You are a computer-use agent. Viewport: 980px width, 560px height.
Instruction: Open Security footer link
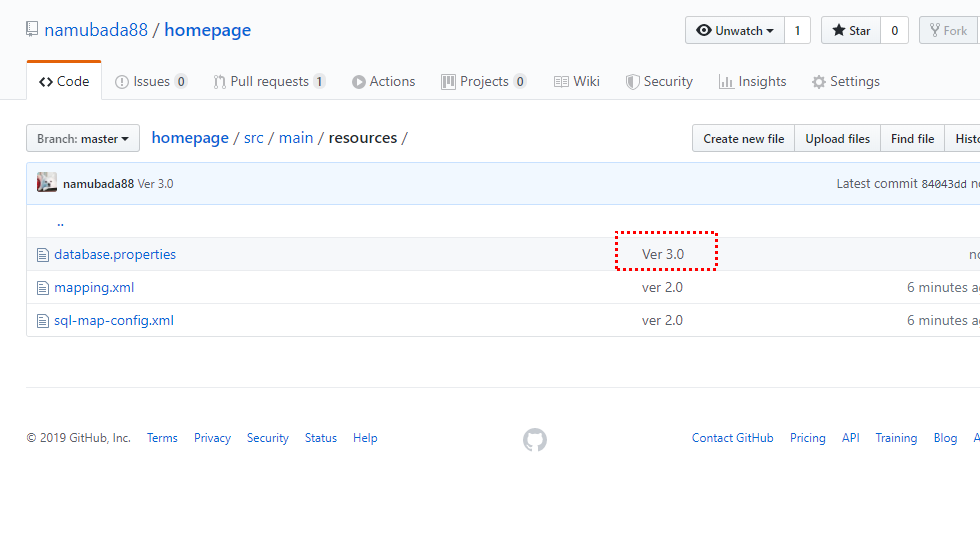(268, 438)
